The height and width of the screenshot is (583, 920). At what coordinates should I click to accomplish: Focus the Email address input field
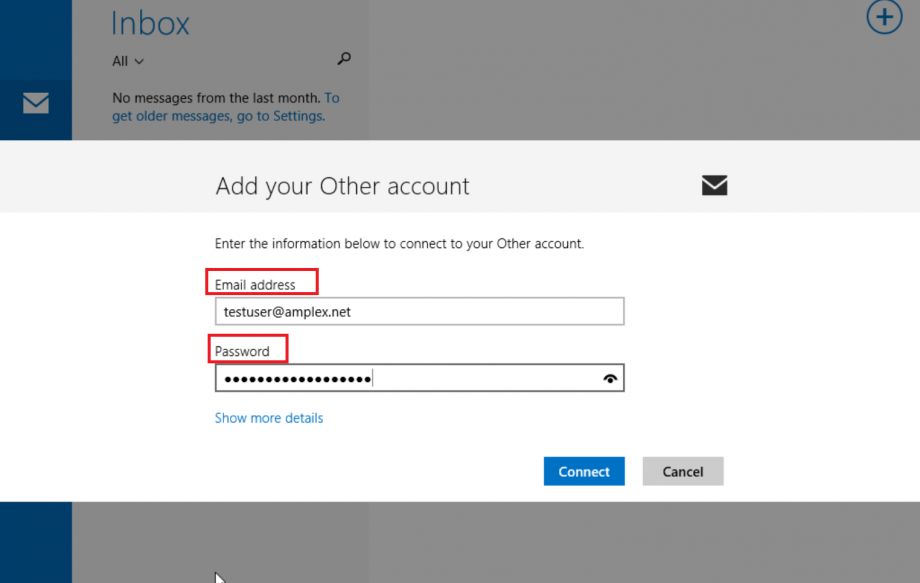pos(419,311)
